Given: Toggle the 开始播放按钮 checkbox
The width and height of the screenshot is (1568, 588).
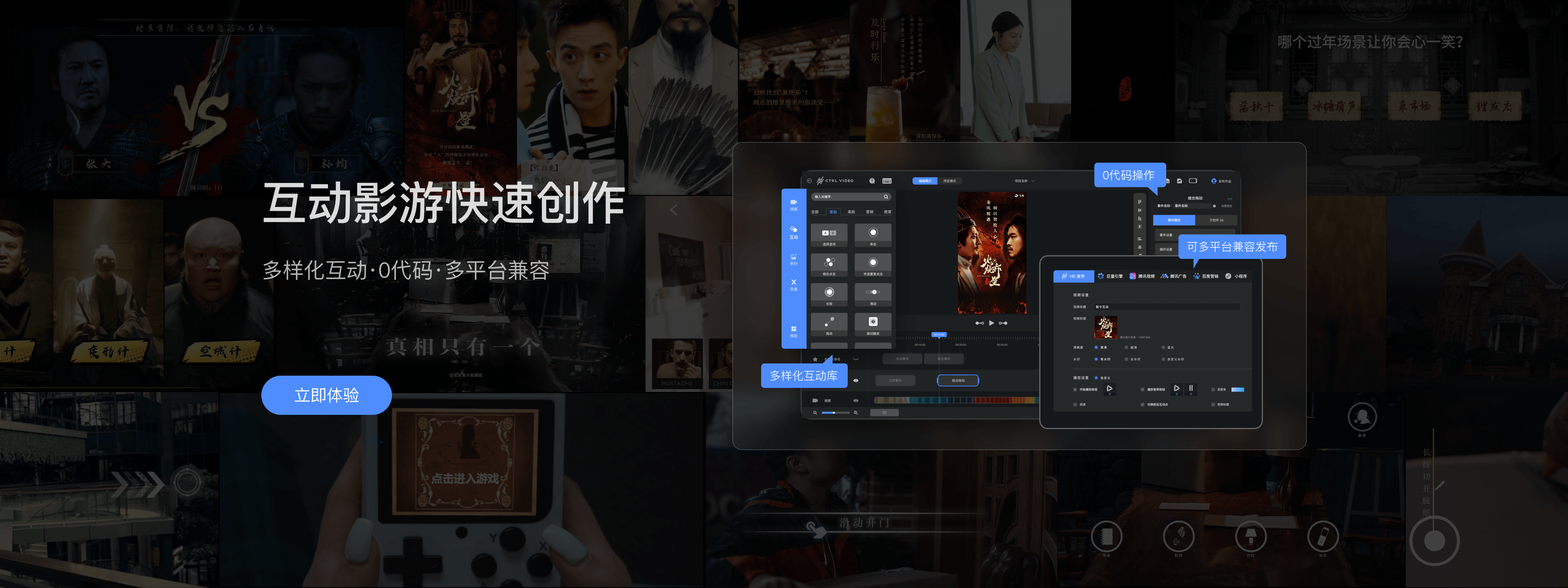Looking at the screenshot, I should tap(1075, 390).
